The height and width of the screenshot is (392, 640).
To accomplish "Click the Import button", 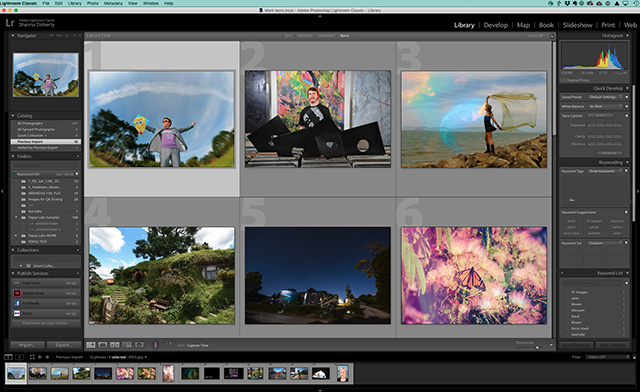I will coord(27,345).
